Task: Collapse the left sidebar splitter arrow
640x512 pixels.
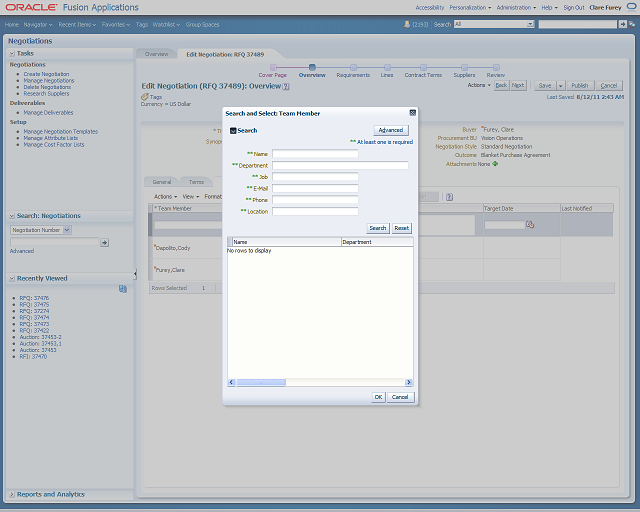Action: click(x=135, y=274)
